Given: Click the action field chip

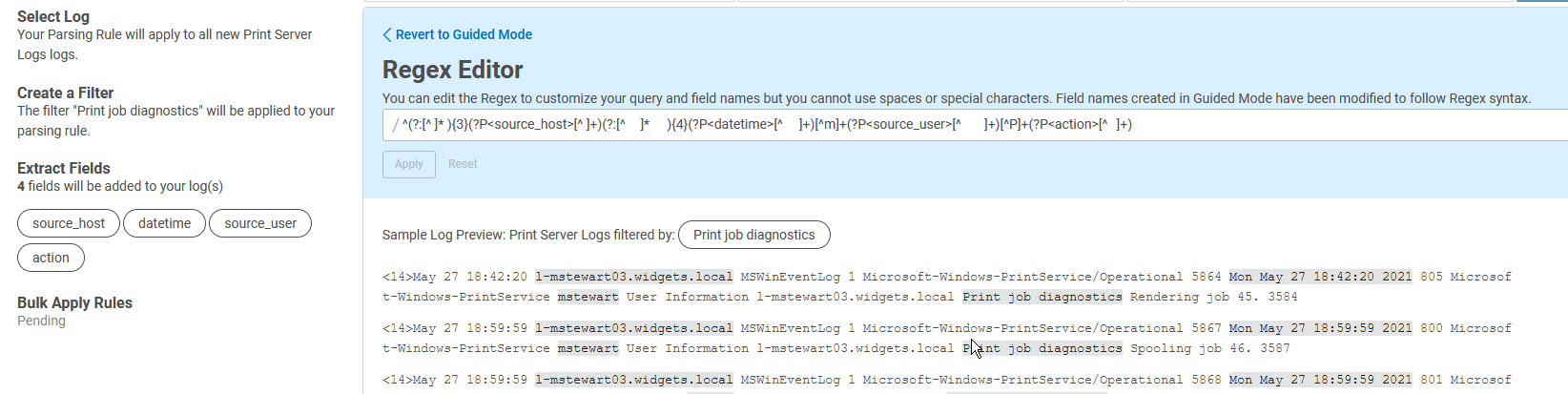Looking at the screenshot, I should coord(51,258).
